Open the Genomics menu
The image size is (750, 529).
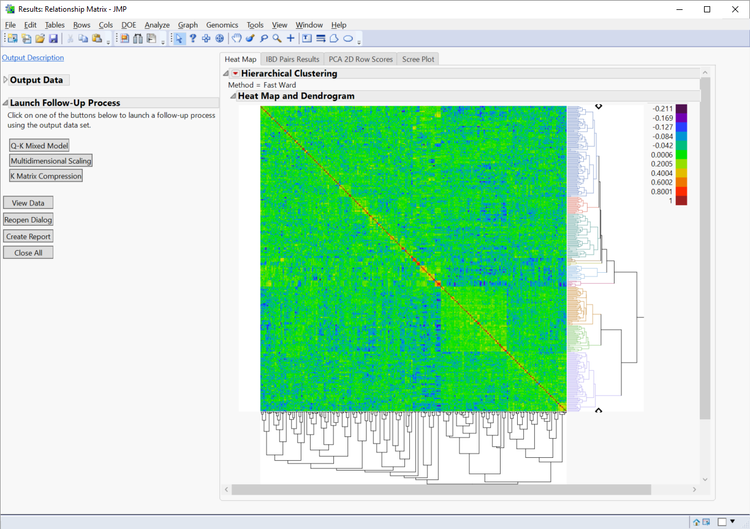pos(222,24)
